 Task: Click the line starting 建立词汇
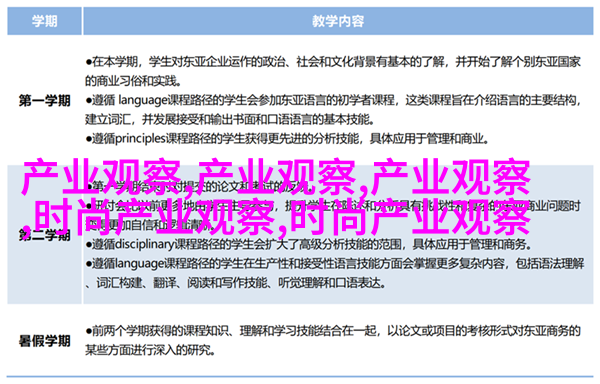230,120
